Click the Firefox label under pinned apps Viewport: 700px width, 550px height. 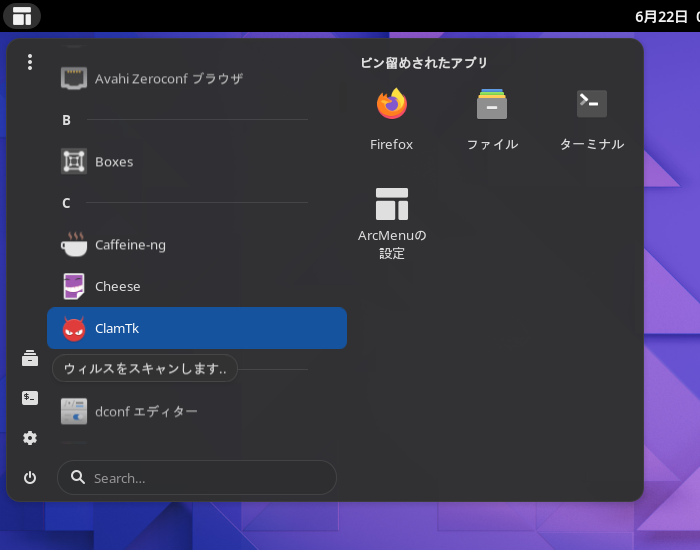(x=392, y=145)
